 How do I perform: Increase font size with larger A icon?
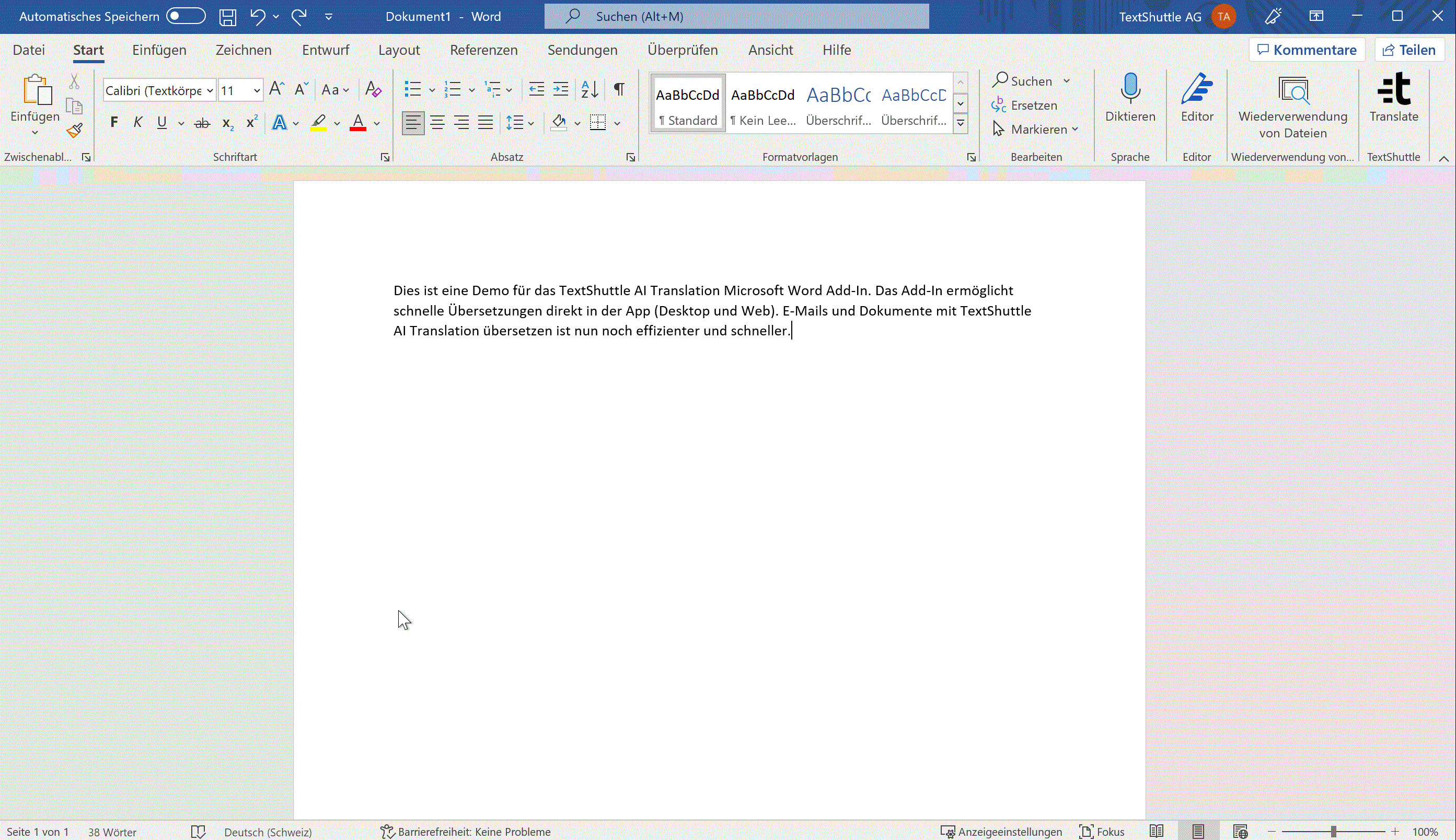[276, 89]
